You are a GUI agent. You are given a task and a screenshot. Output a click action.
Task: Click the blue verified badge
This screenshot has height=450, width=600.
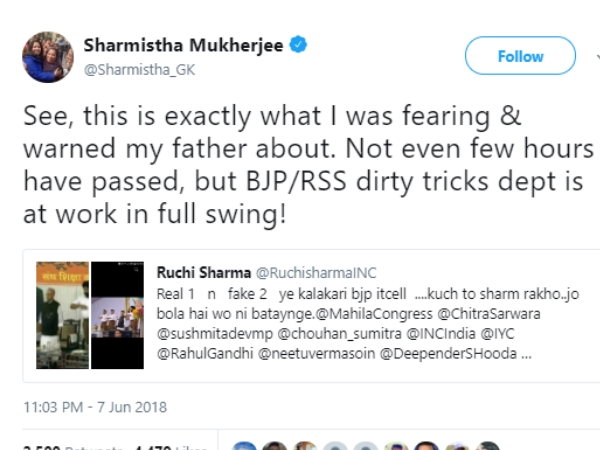(298, 46)
